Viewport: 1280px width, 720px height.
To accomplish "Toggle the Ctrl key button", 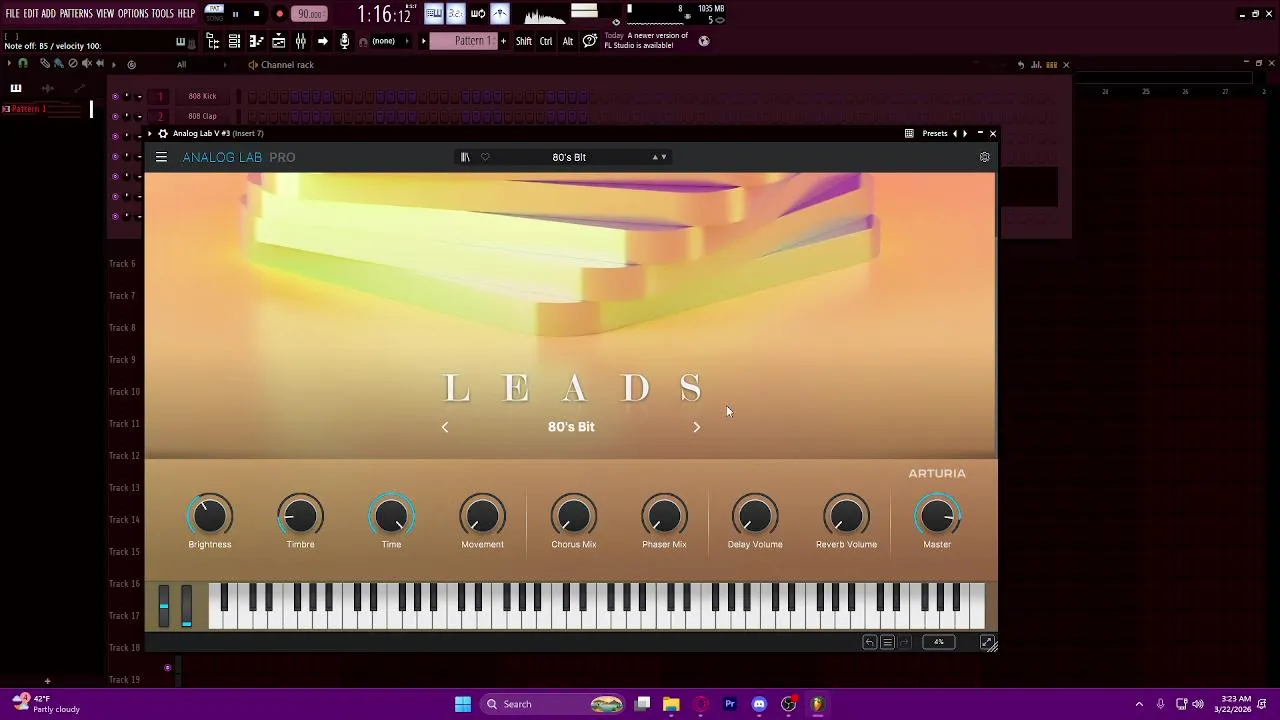I will (x=546, y=41).
